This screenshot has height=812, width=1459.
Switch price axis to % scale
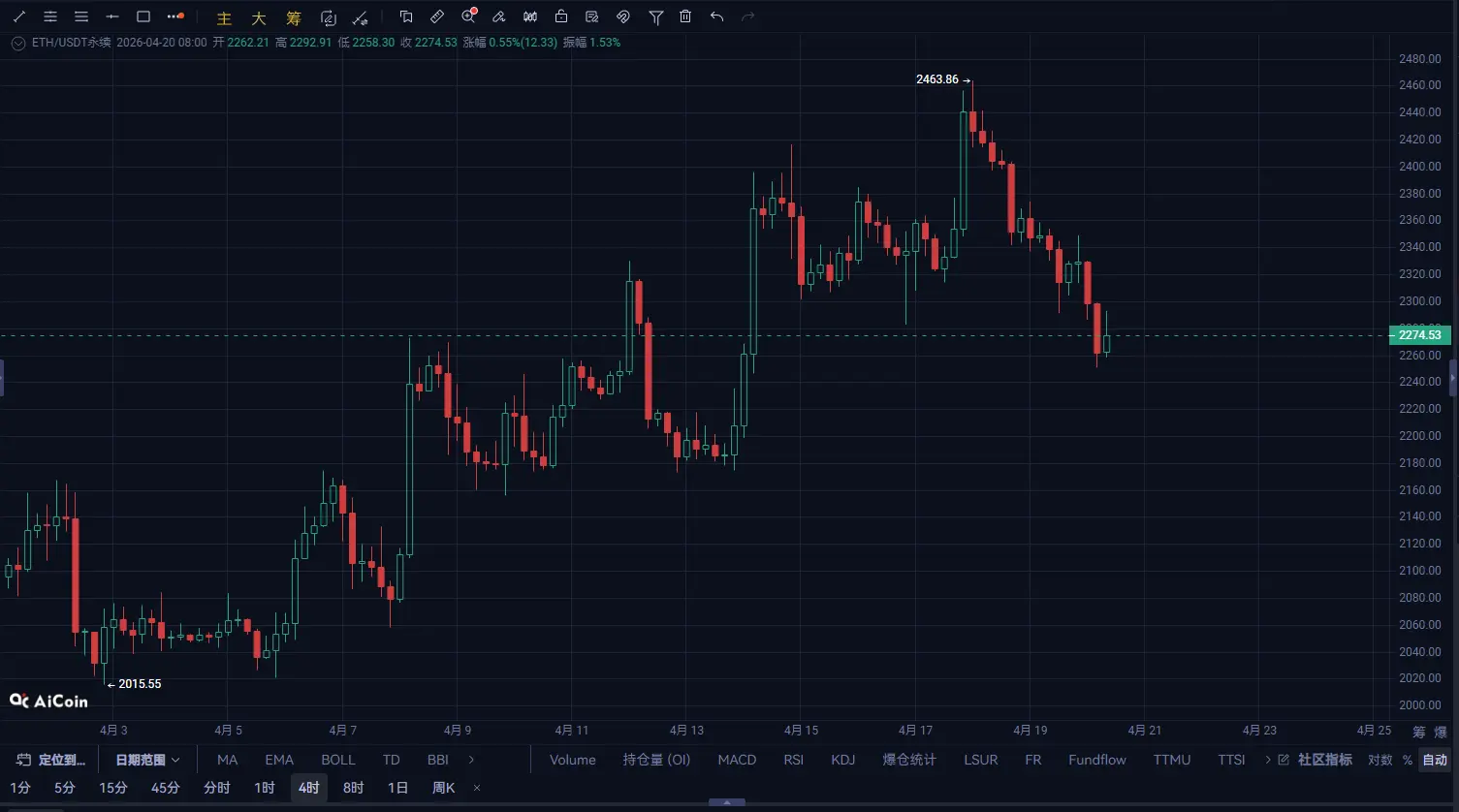pyautogui.click(x=1408, y=760)
